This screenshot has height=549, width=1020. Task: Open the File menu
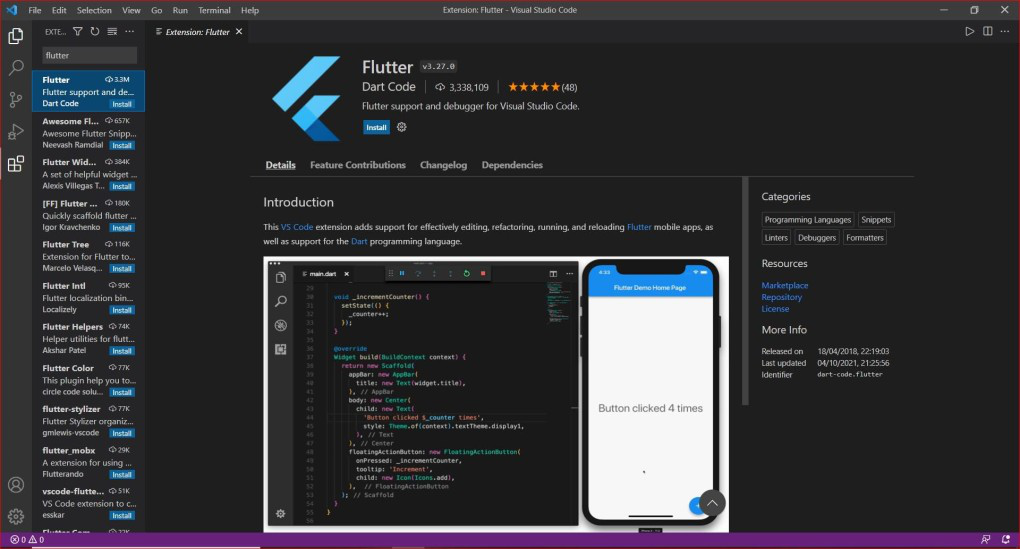pyautogui.click(x=34, y=10)
